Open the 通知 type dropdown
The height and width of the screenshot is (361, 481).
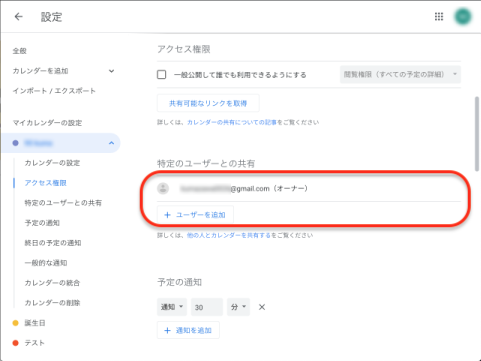click(172, 307)
